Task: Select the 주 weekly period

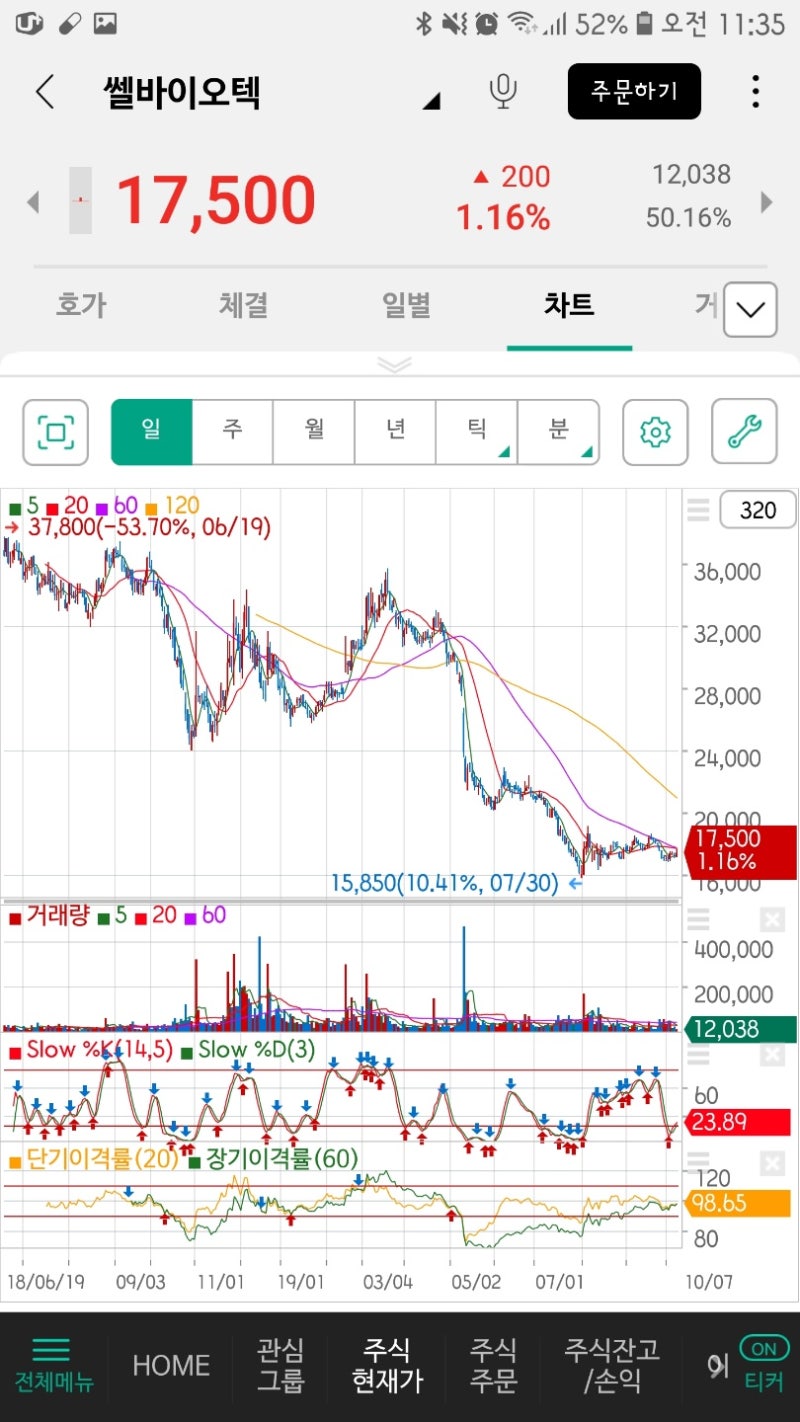Action: 232,432
